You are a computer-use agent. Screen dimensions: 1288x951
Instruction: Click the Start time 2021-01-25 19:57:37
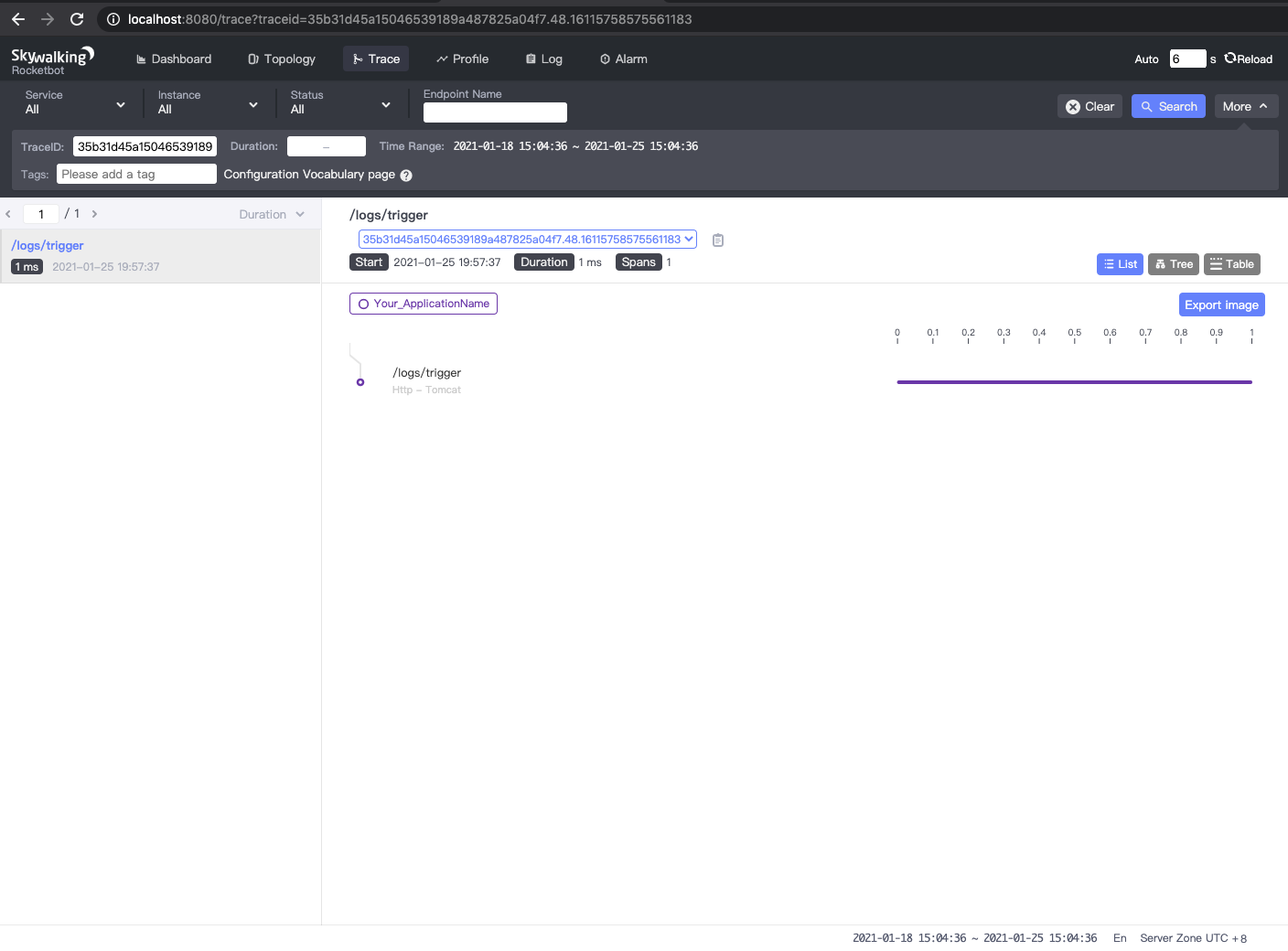tap(447, 262)
